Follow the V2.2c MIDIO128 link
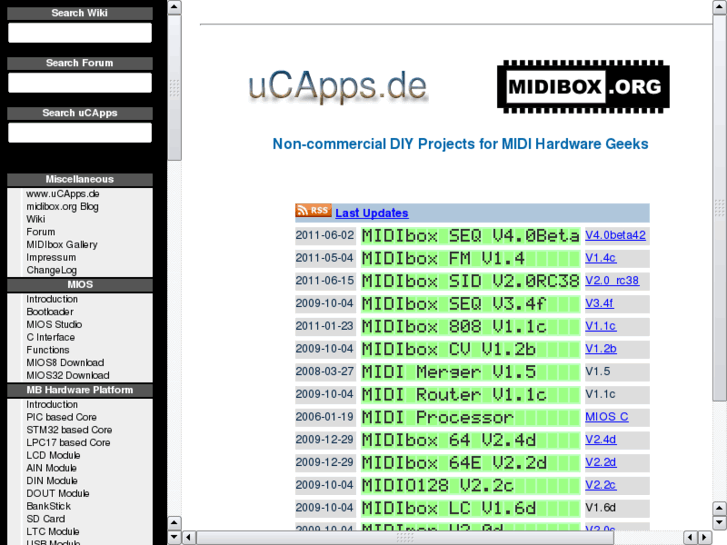727x545 pixels. point(600,485)
